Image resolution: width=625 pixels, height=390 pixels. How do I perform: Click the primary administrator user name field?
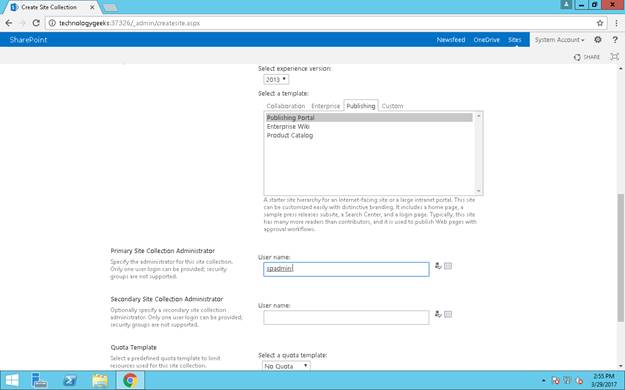click(346, 269)
